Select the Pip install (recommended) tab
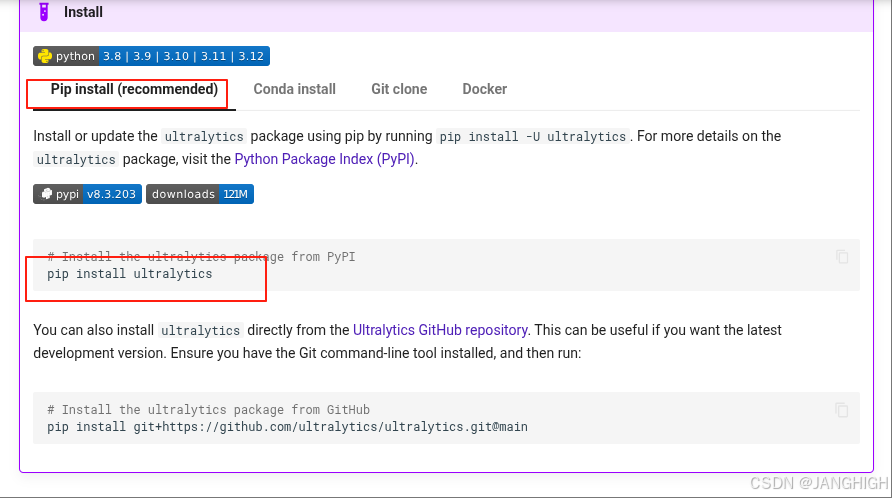 coord(134,89)
